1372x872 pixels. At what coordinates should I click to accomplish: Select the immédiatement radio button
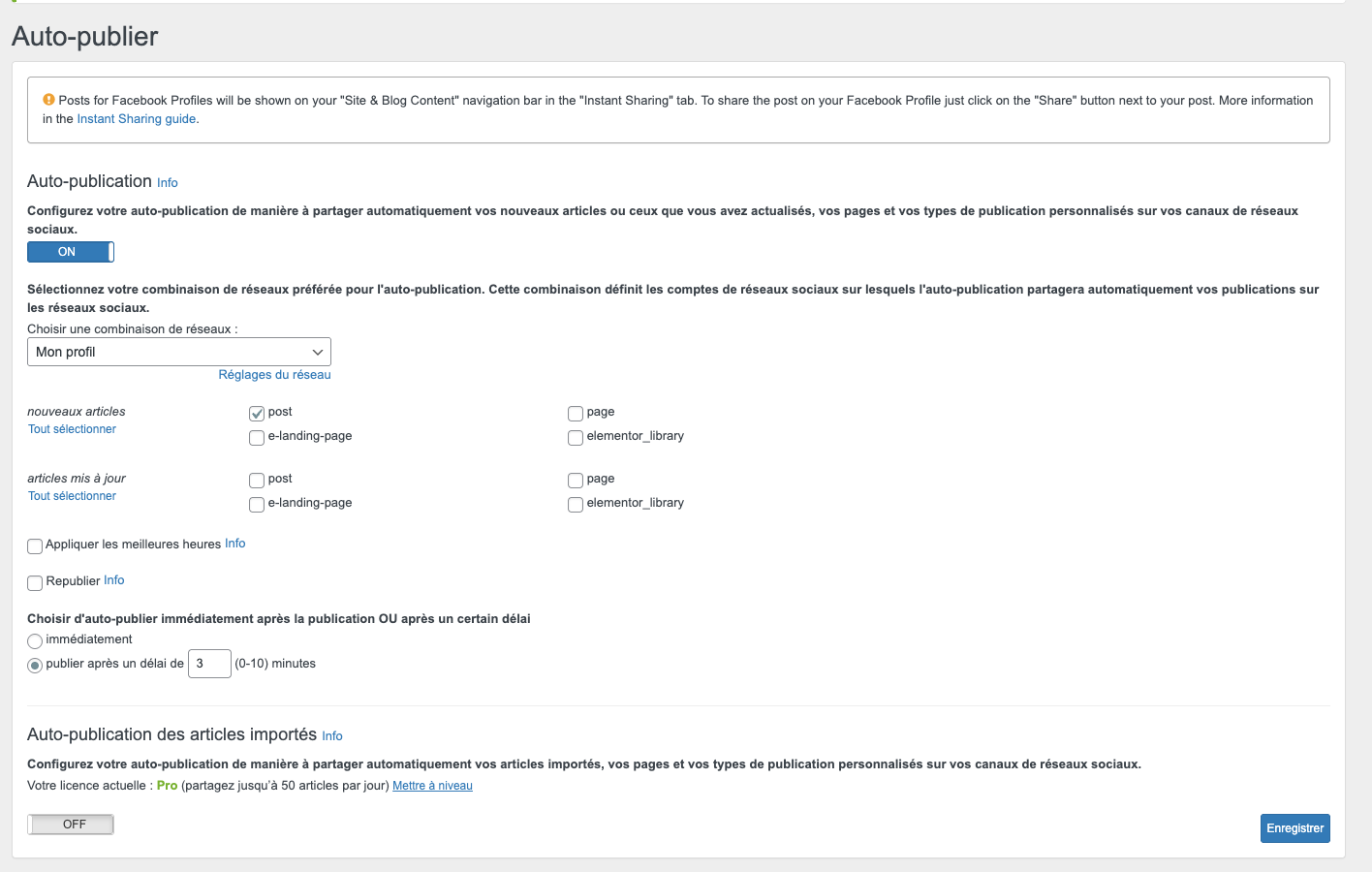click(x=35, y=641)
